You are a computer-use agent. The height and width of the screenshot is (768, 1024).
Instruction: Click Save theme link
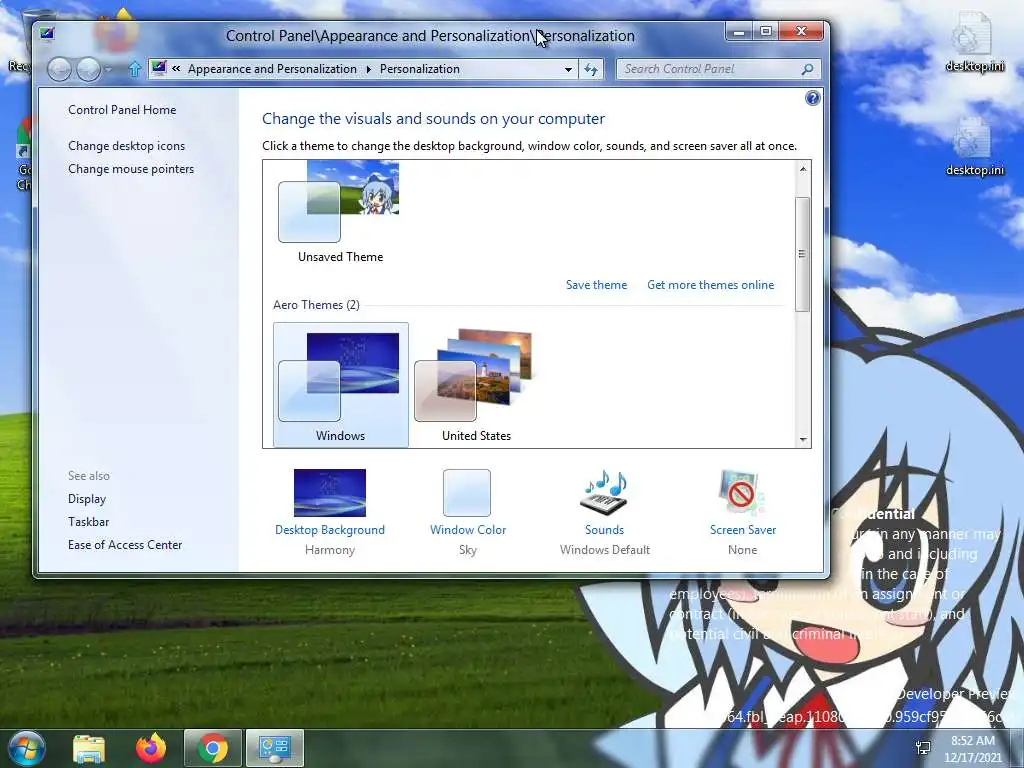coord(596,285)
